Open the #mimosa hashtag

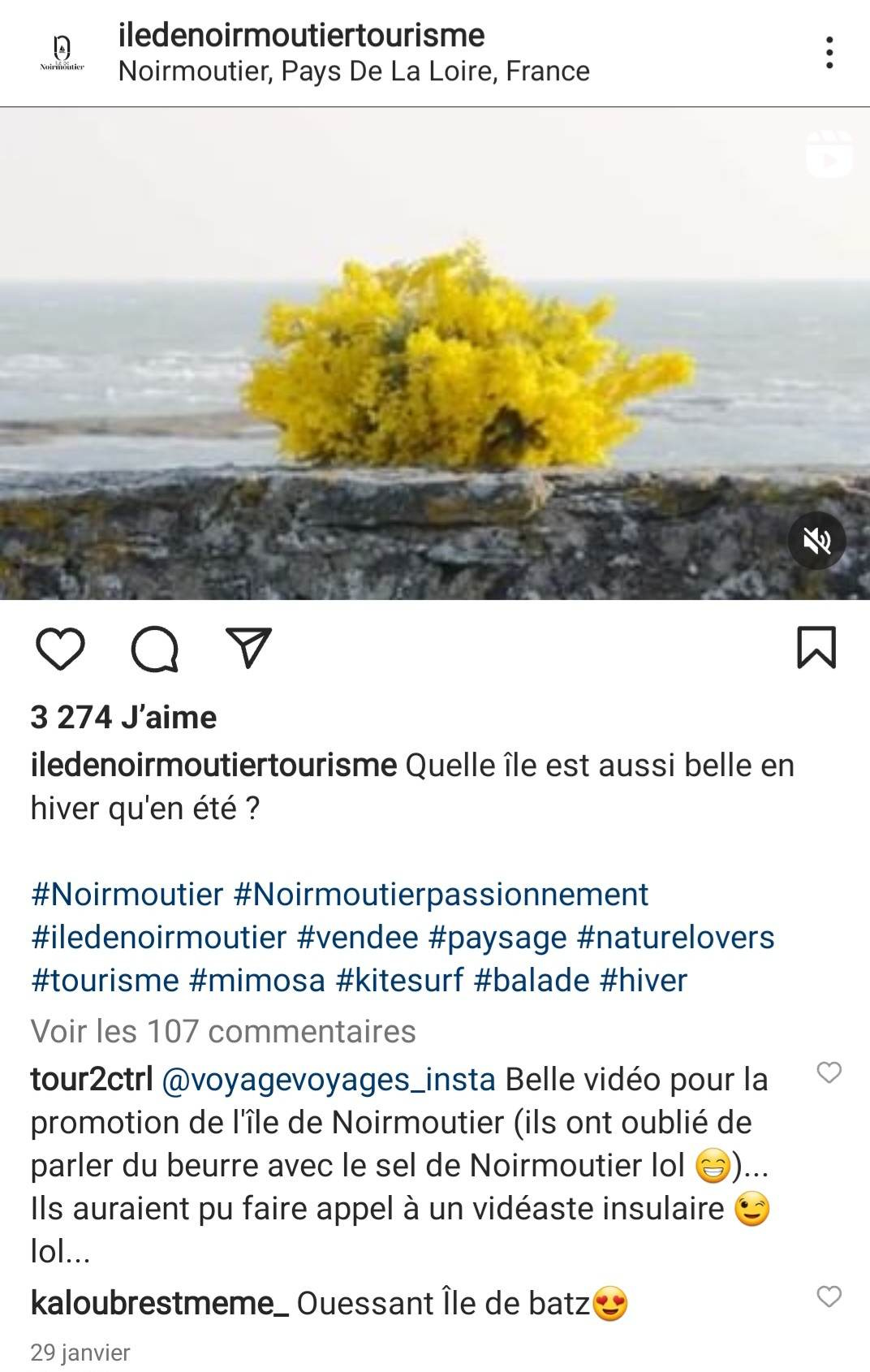256,980
